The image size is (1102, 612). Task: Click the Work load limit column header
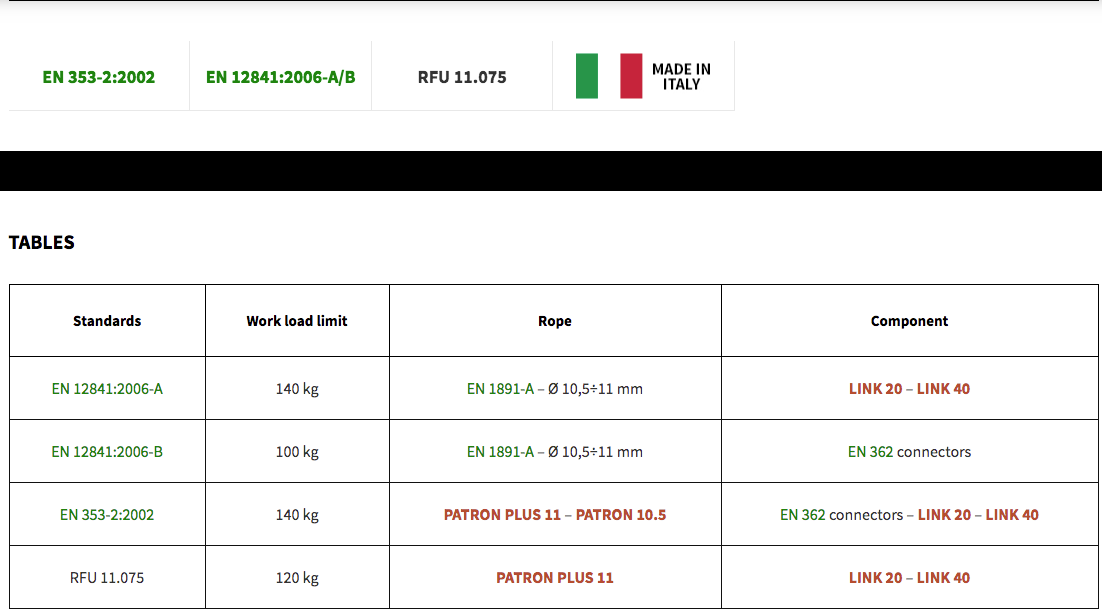[x=297, y=321]
